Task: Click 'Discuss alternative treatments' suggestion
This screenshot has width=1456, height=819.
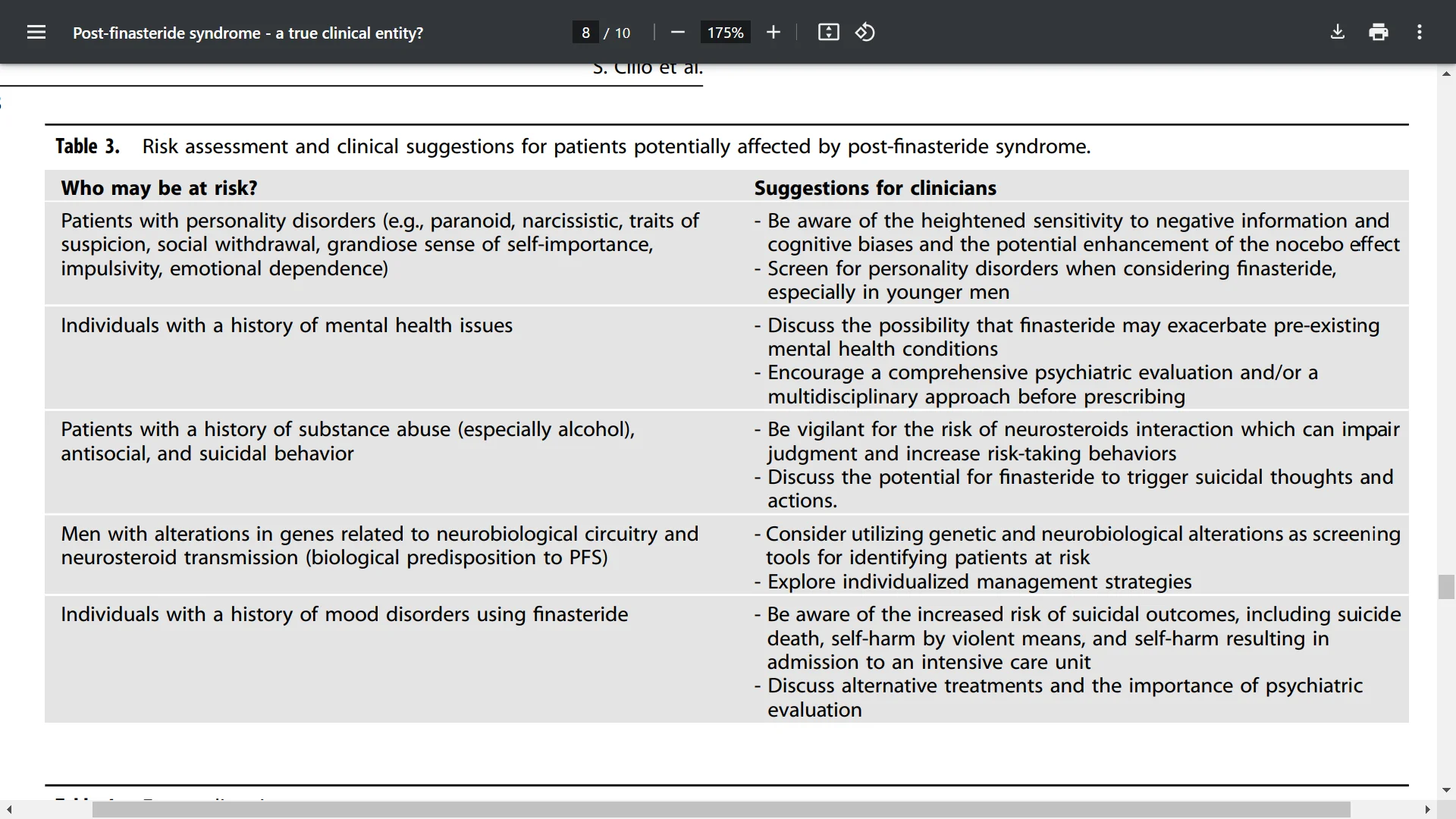Action: pos(1059,698)
